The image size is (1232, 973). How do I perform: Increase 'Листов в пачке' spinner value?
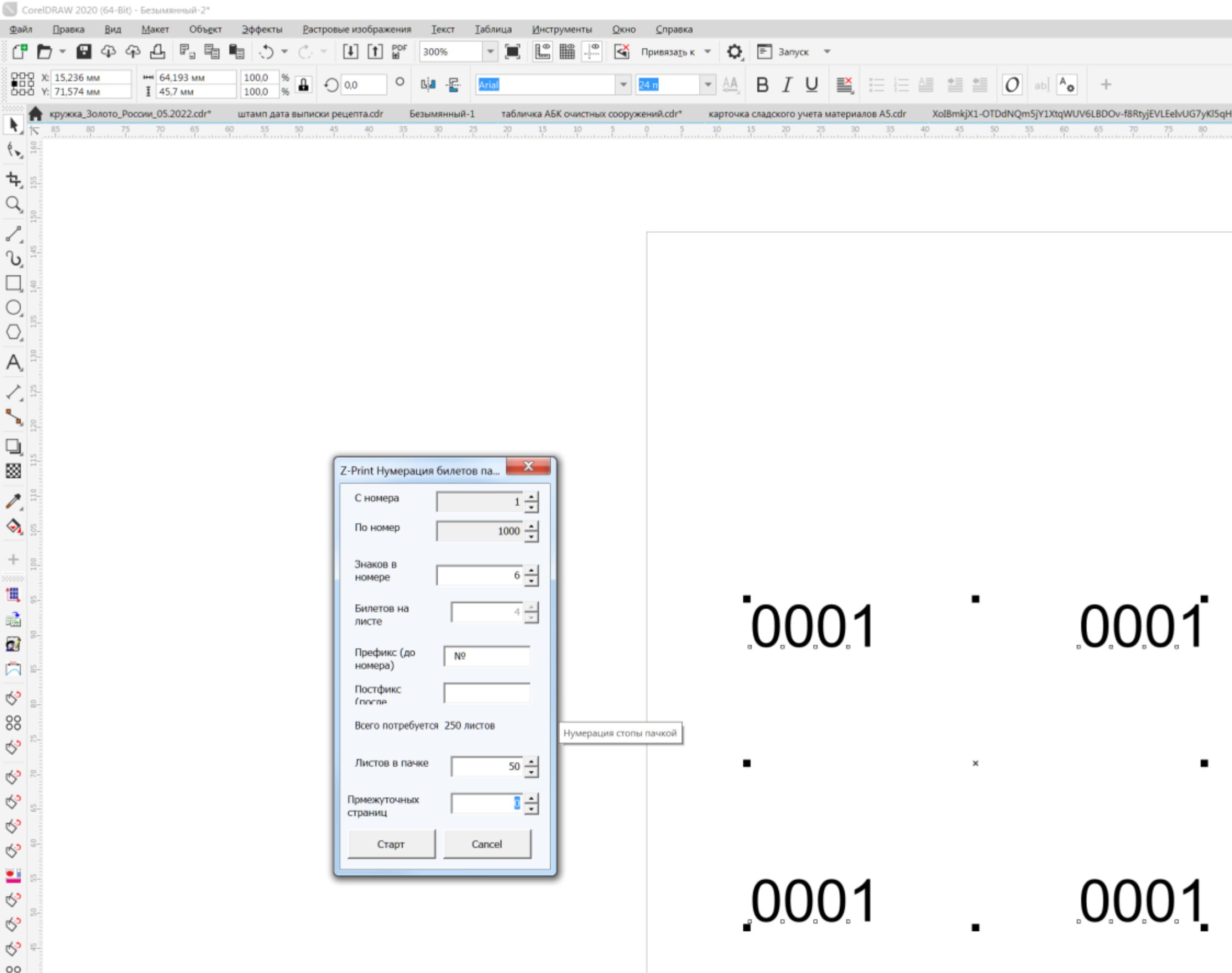coord(532,762)
